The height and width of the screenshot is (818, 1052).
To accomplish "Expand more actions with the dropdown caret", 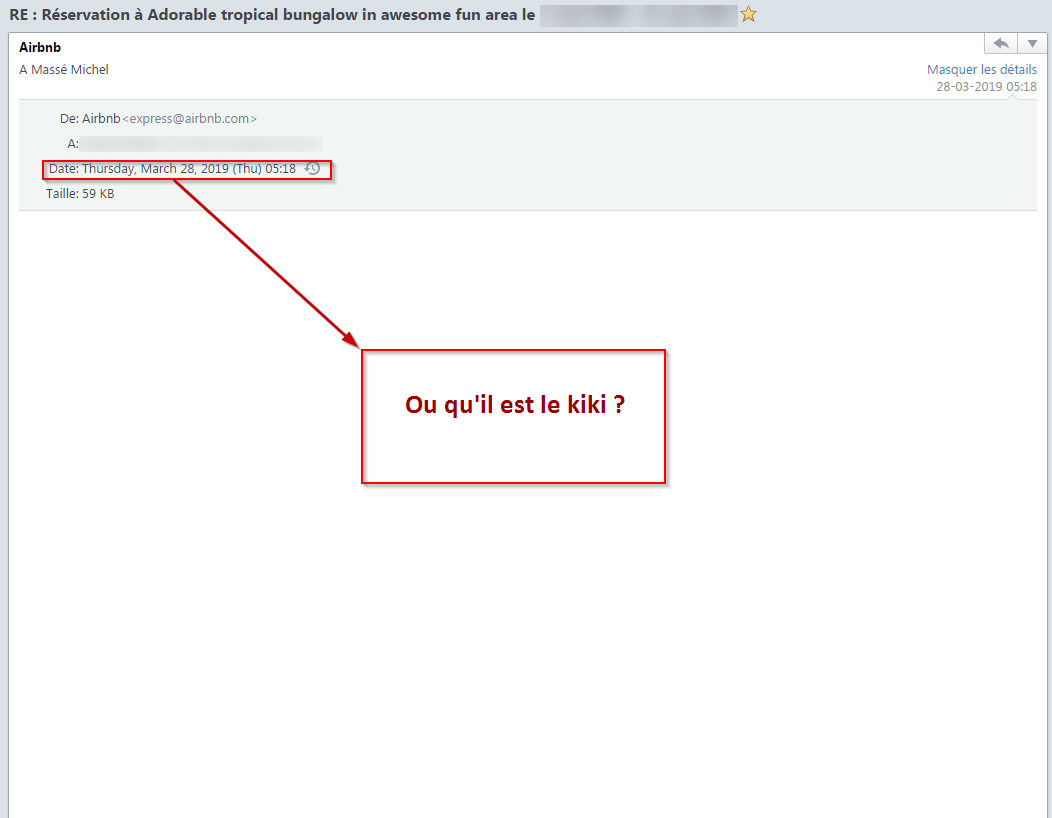I will [x=1034, y=42].
